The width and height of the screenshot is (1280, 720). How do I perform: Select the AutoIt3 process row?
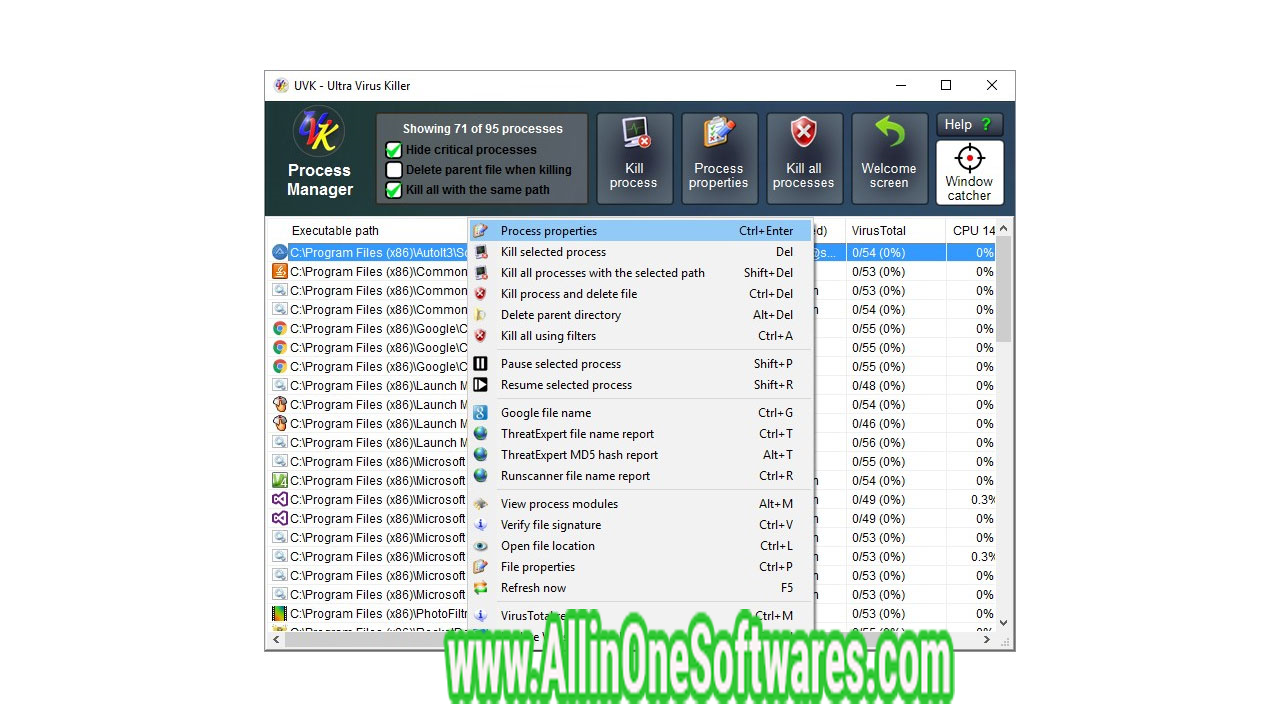click(x=633, y=253)
